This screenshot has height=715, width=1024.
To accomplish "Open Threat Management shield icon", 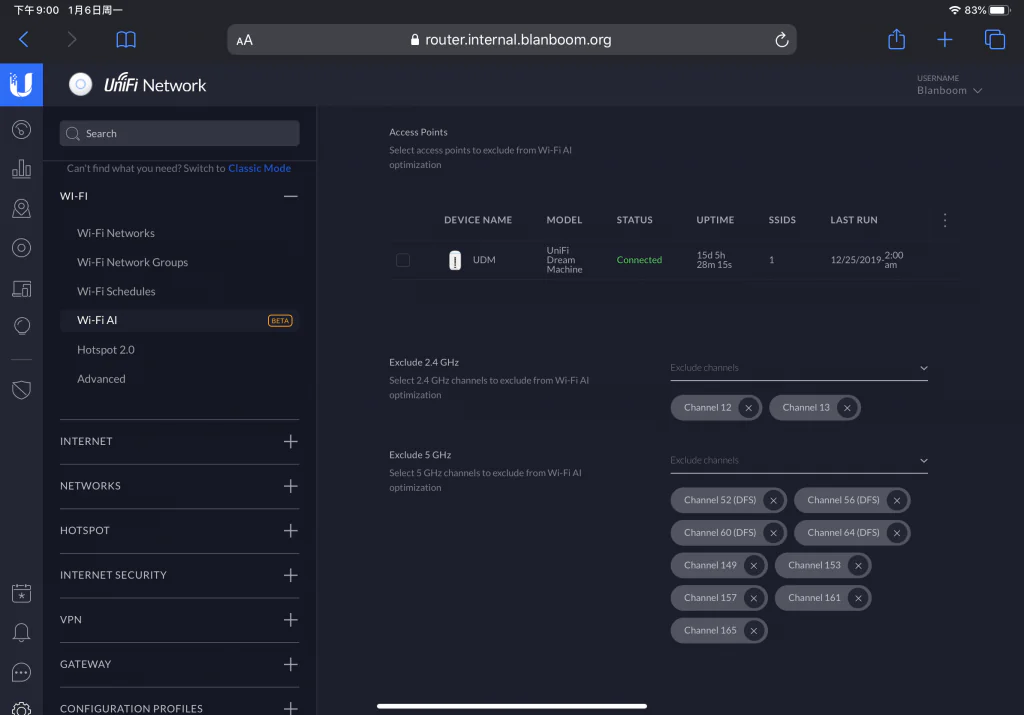I will (x=22, y=390).
